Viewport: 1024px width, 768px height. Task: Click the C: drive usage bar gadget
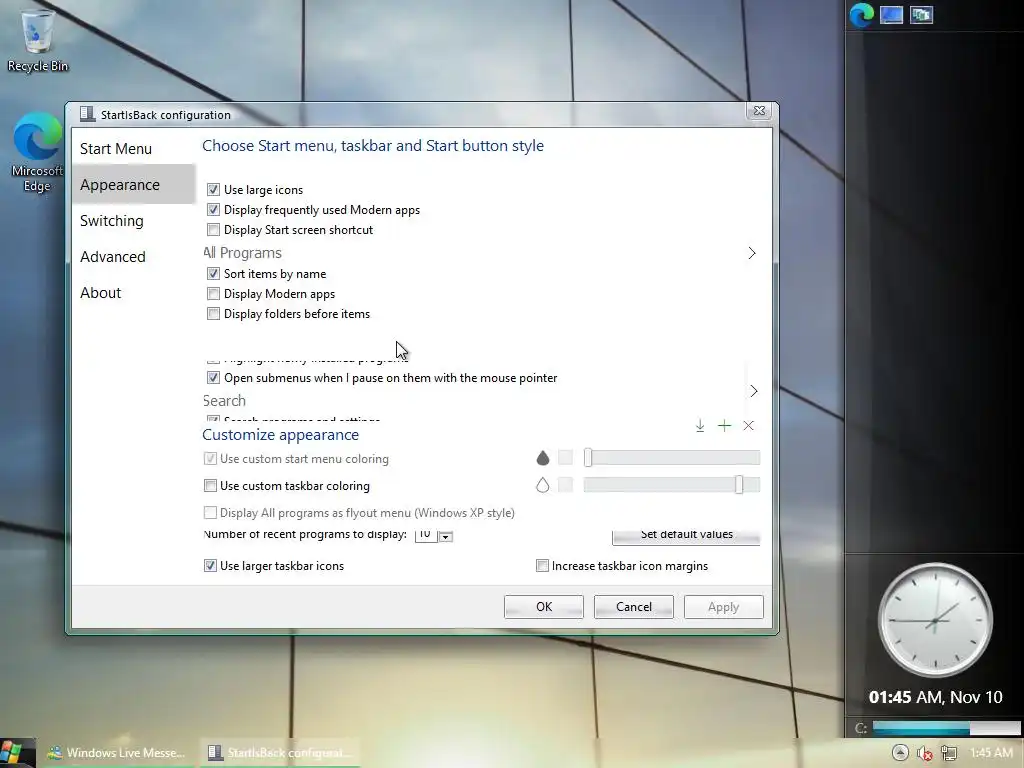tap(946, 728)
